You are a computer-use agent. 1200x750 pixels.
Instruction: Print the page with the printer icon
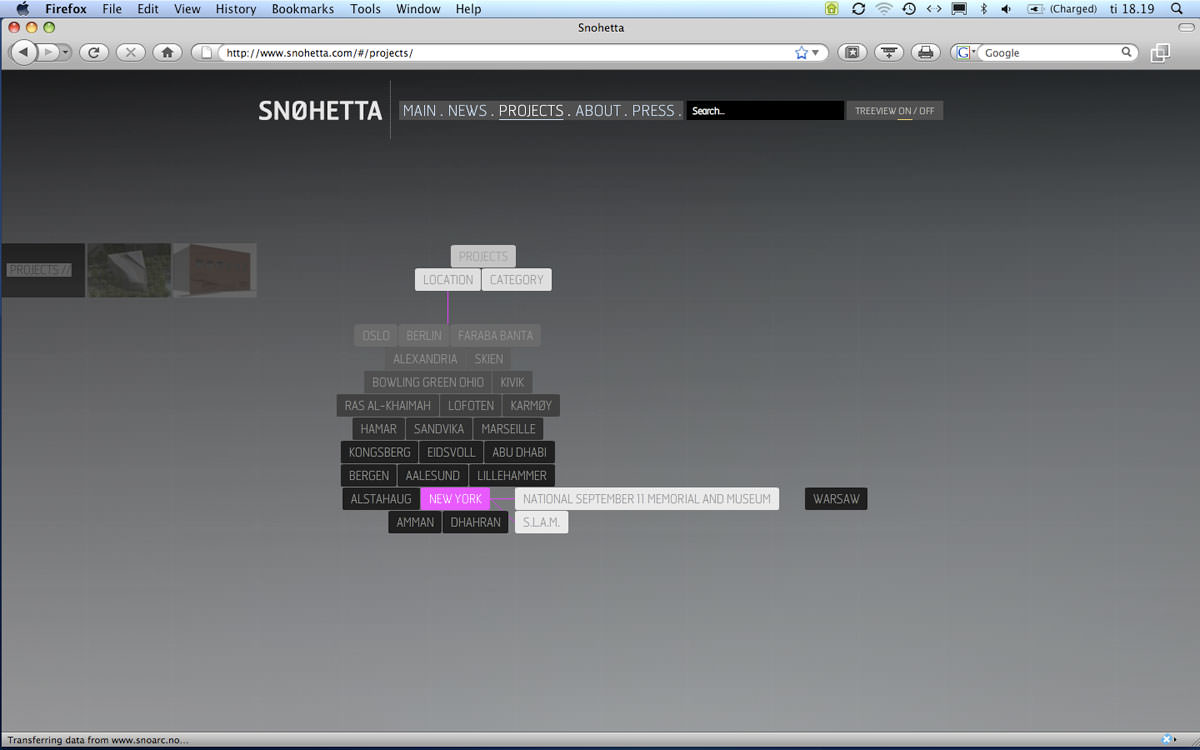tap(926, 52)
